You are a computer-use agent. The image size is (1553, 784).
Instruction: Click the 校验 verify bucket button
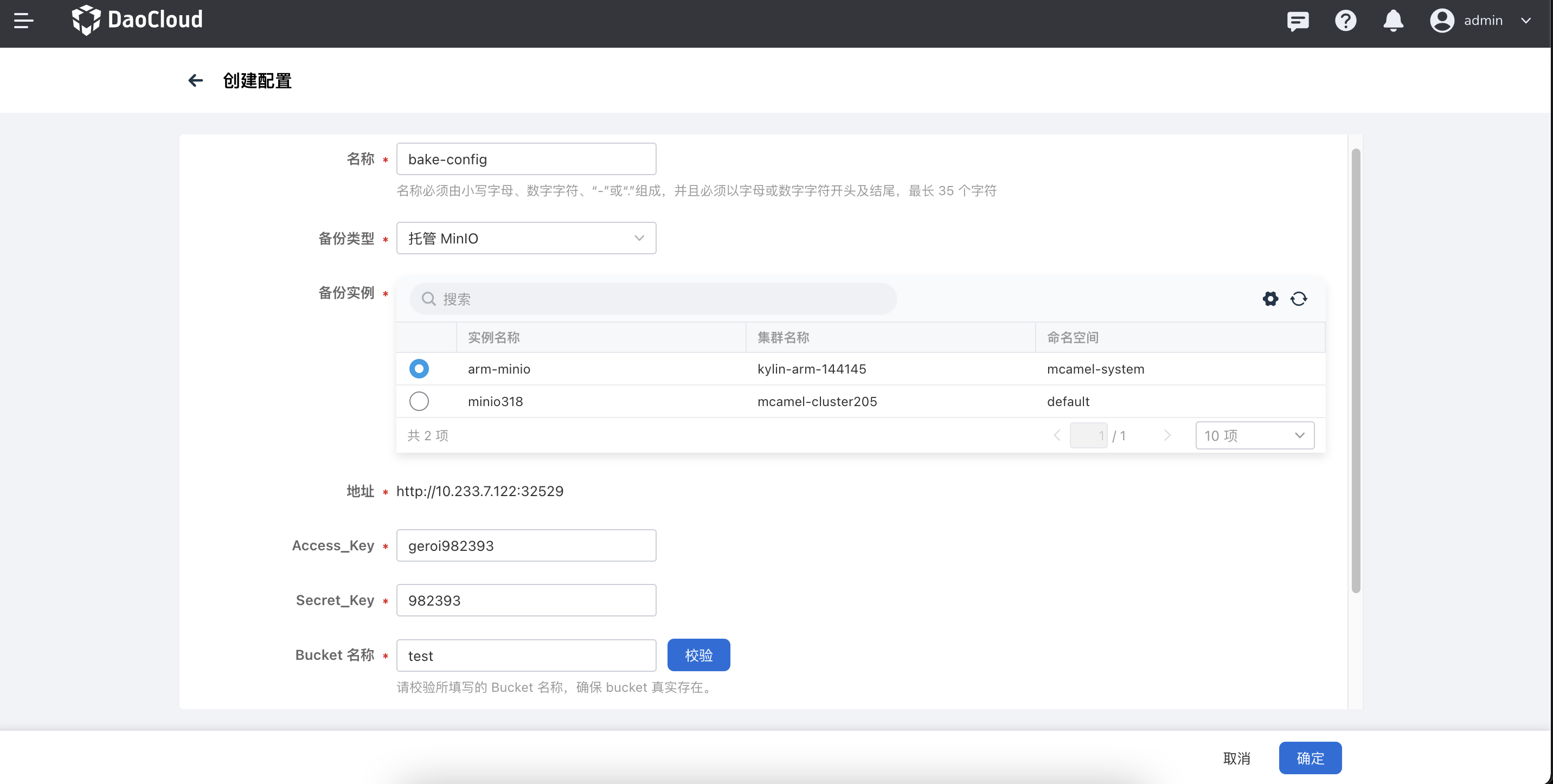pos(698,655)
